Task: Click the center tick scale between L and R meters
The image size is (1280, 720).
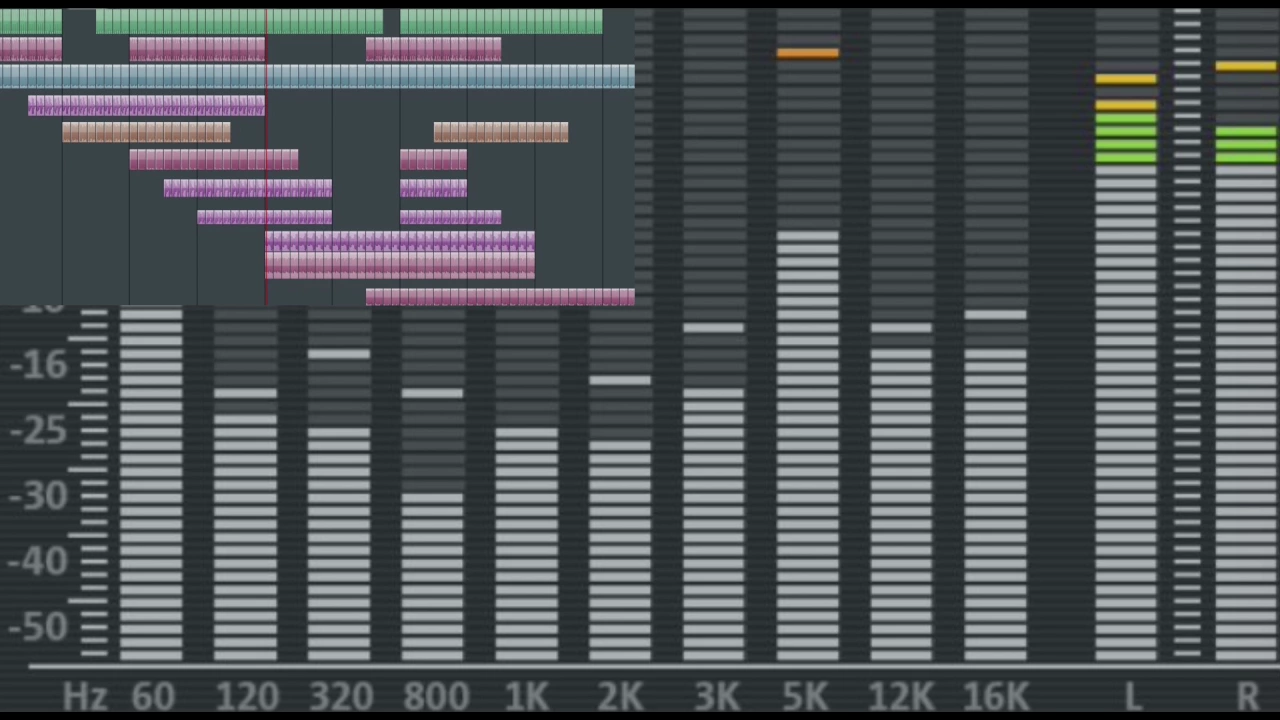Action: (1187, 334)
